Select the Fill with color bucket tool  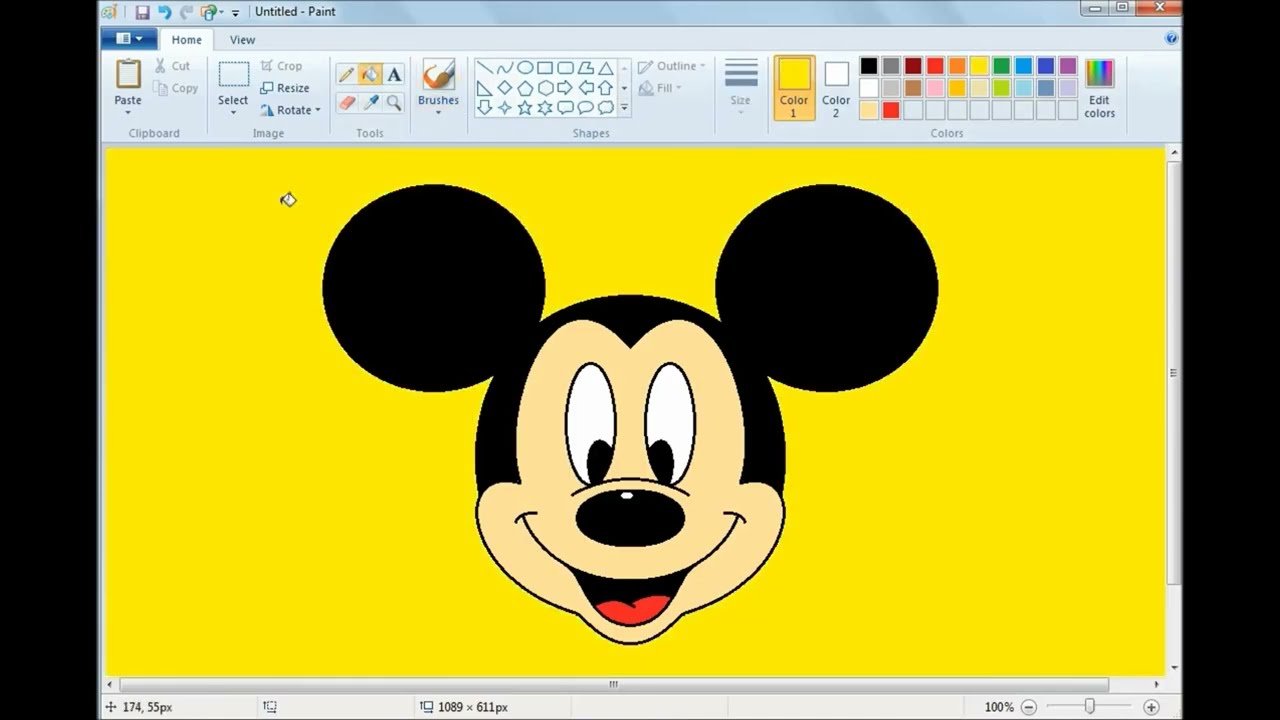point(370,75)
